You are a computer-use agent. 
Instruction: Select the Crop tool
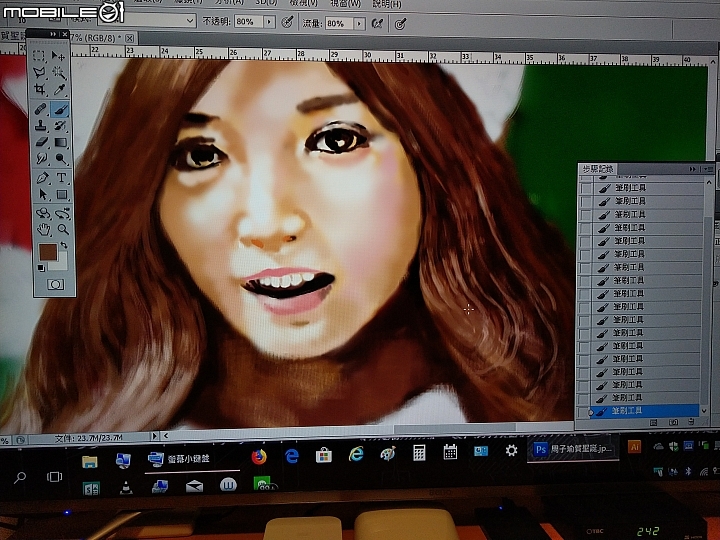[x=40, y=90]
